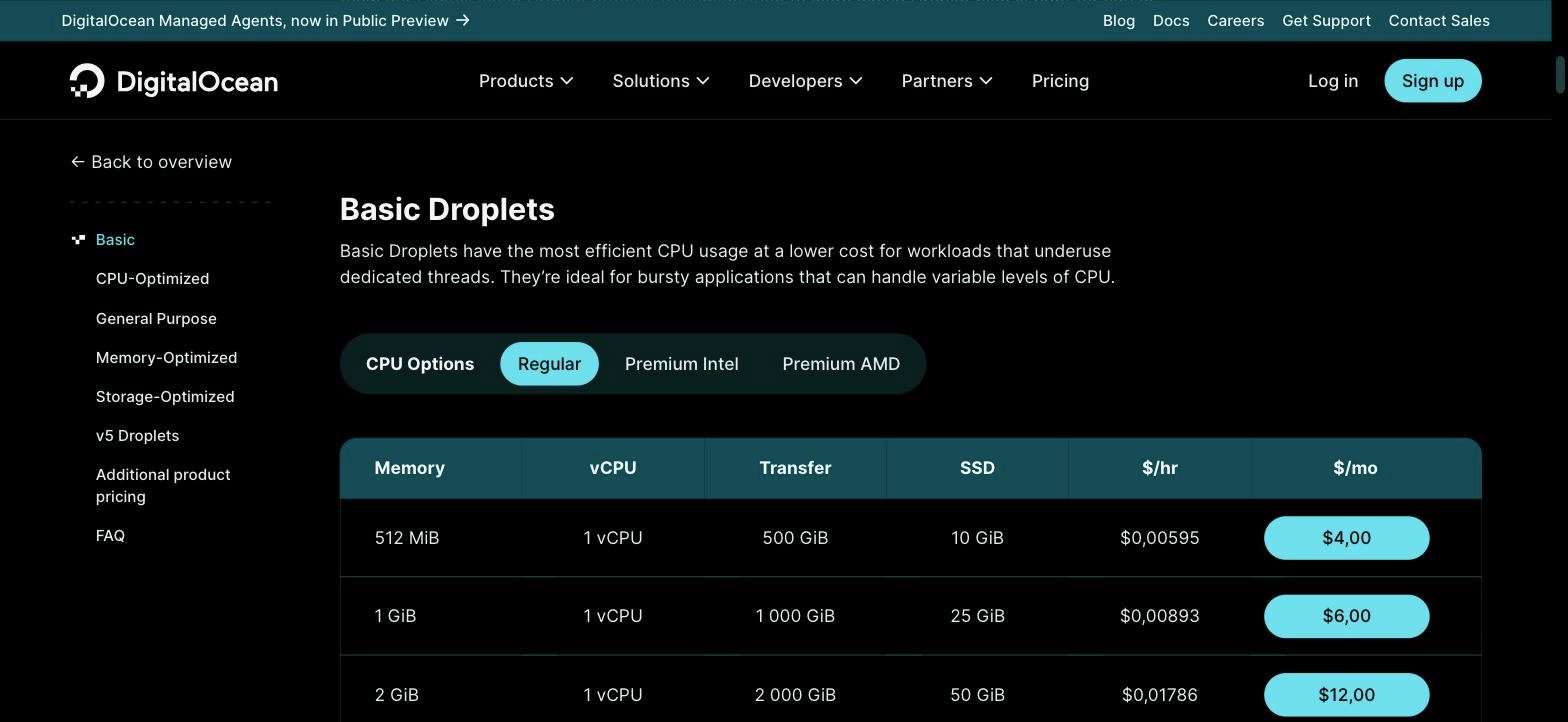
Task: Click the SSD column header
Action: 977,468
